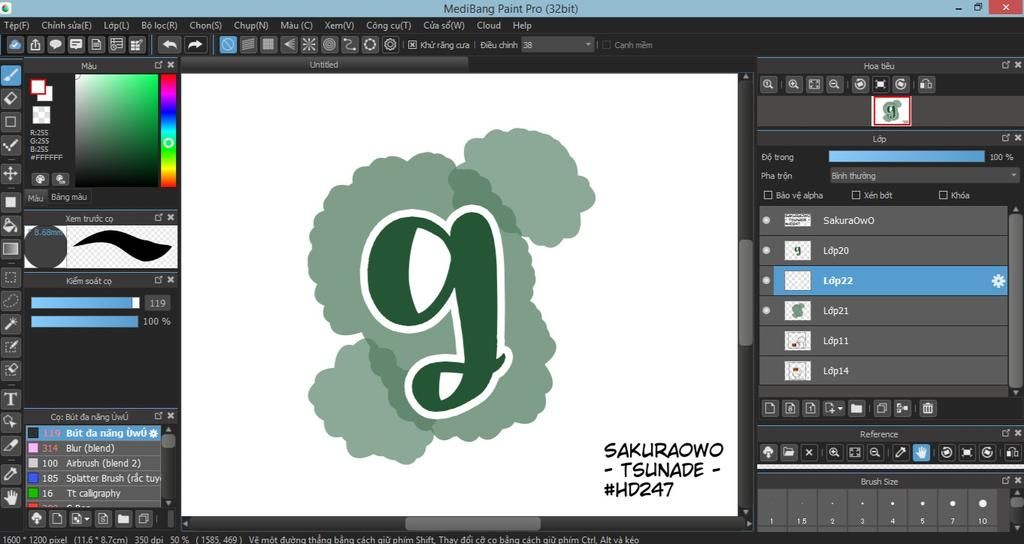Close the Xem trước cọ panel

[x=171, y=217]
